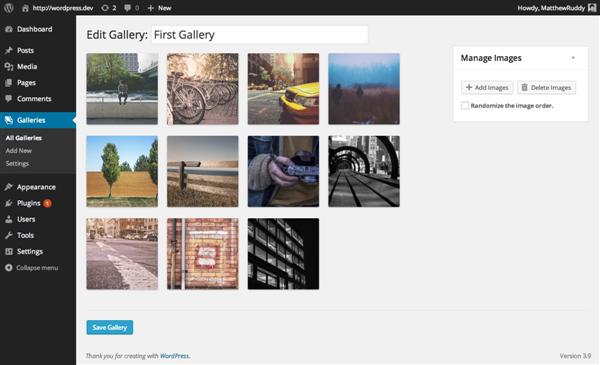Click the Delete Images button
The image size is (600, 365).
coord(546,88)
